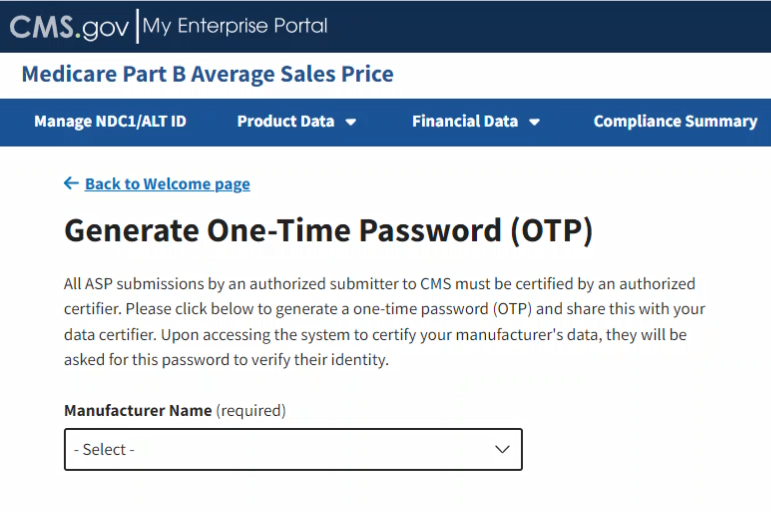Click the CMS.gov logo

tap(68, 27)
